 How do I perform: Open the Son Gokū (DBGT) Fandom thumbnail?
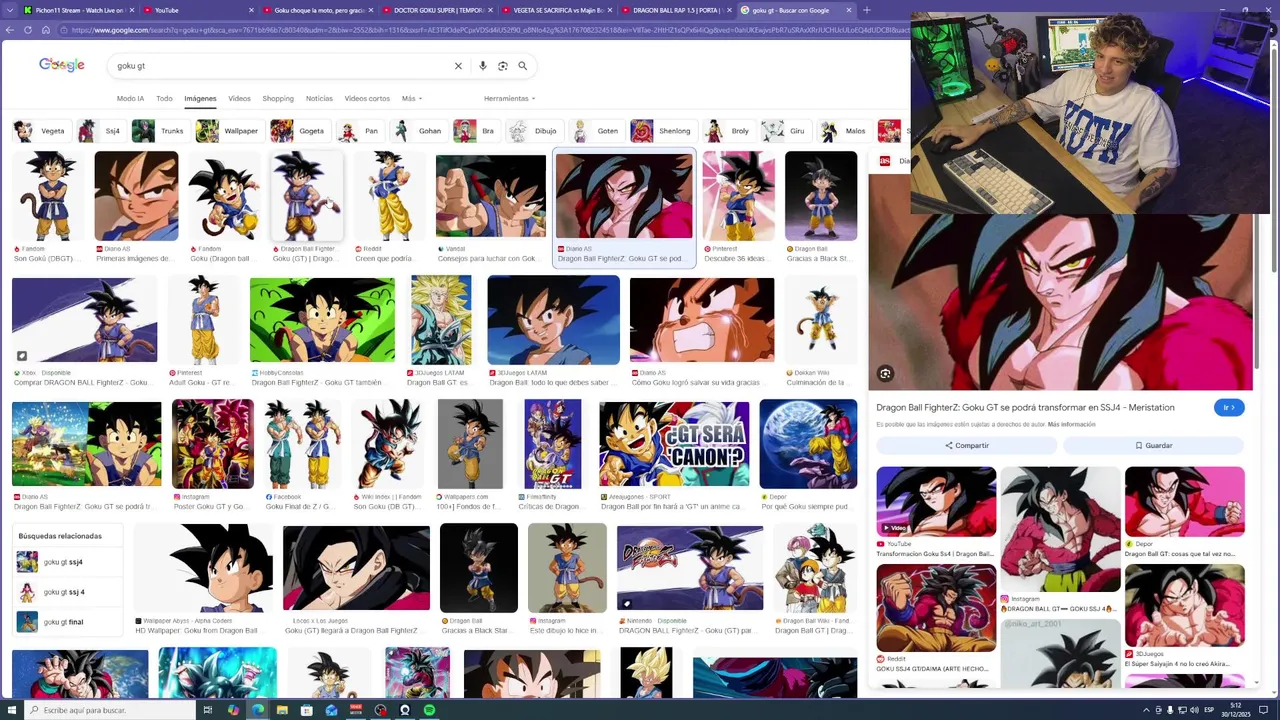click(x=47, y=196)
